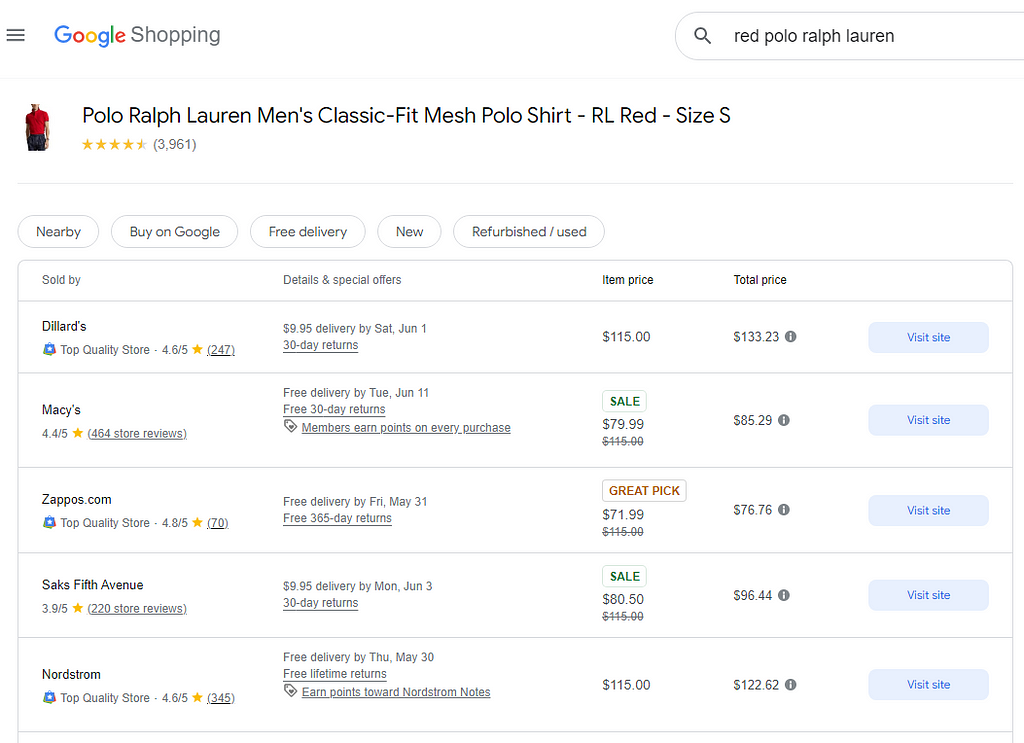
Task: Click Details & special offers header
Action: coord(342,280)
